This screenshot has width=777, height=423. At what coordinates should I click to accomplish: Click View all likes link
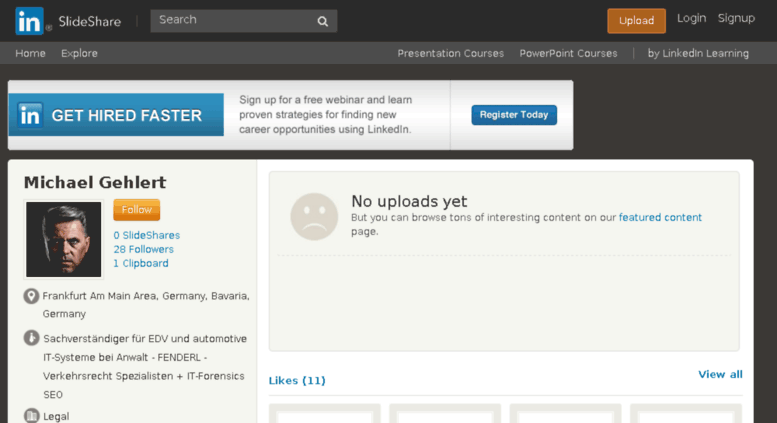point(720,374)
